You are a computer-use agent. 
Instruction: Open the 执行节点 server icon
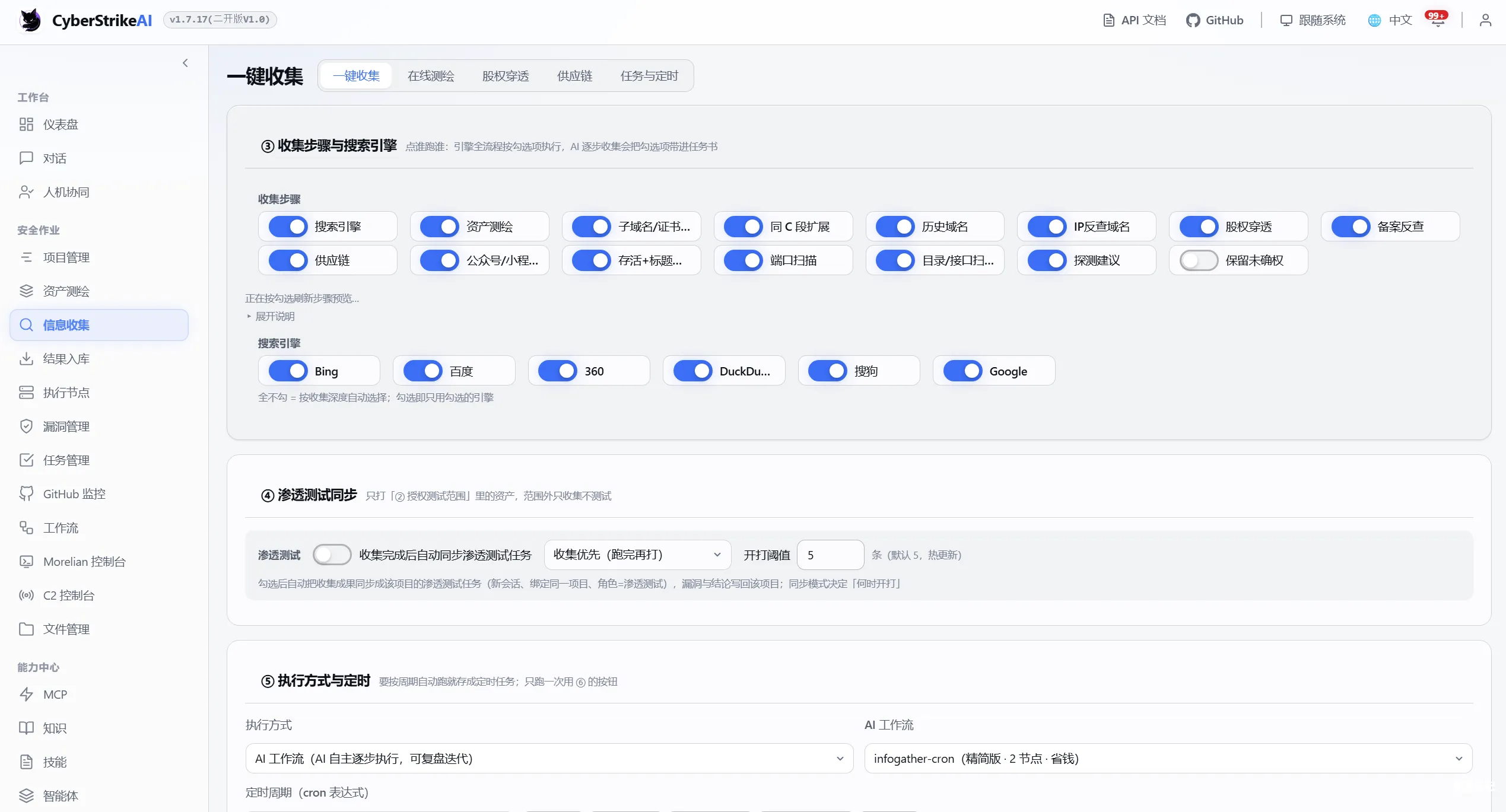coord(26,392)
